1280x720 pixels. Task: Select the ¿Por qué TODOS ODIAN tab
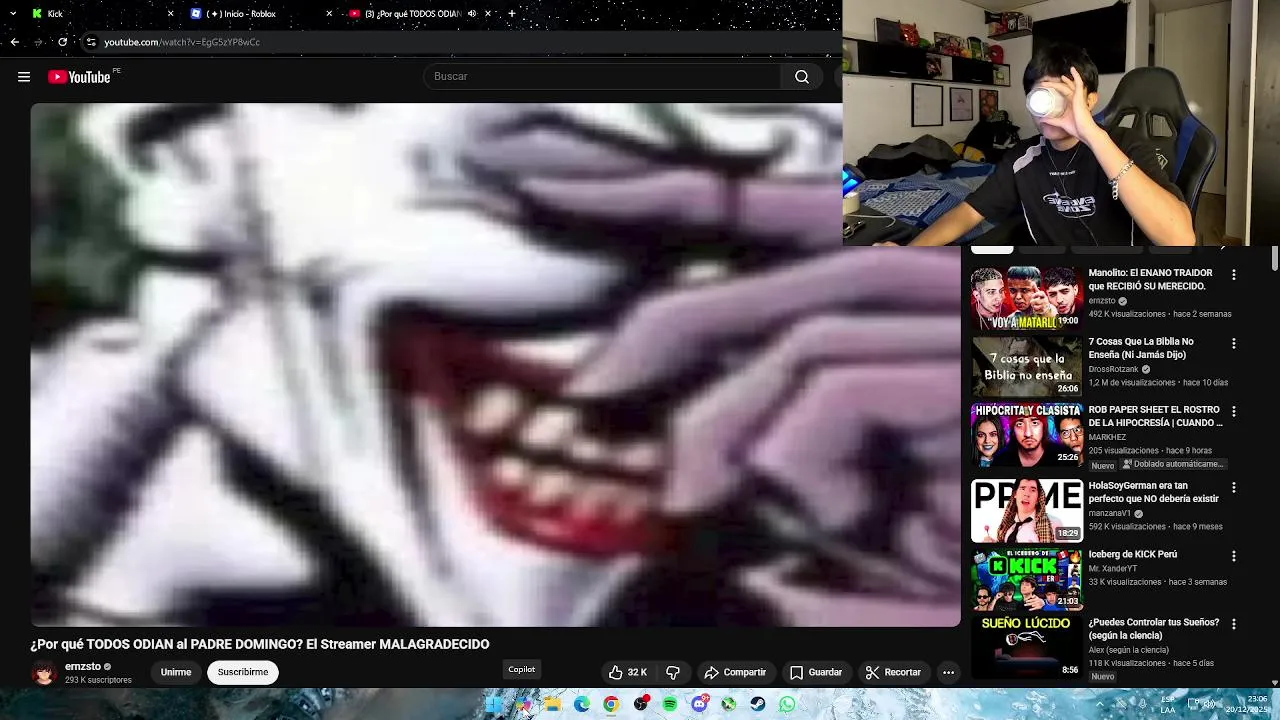[x=419, y=14]
